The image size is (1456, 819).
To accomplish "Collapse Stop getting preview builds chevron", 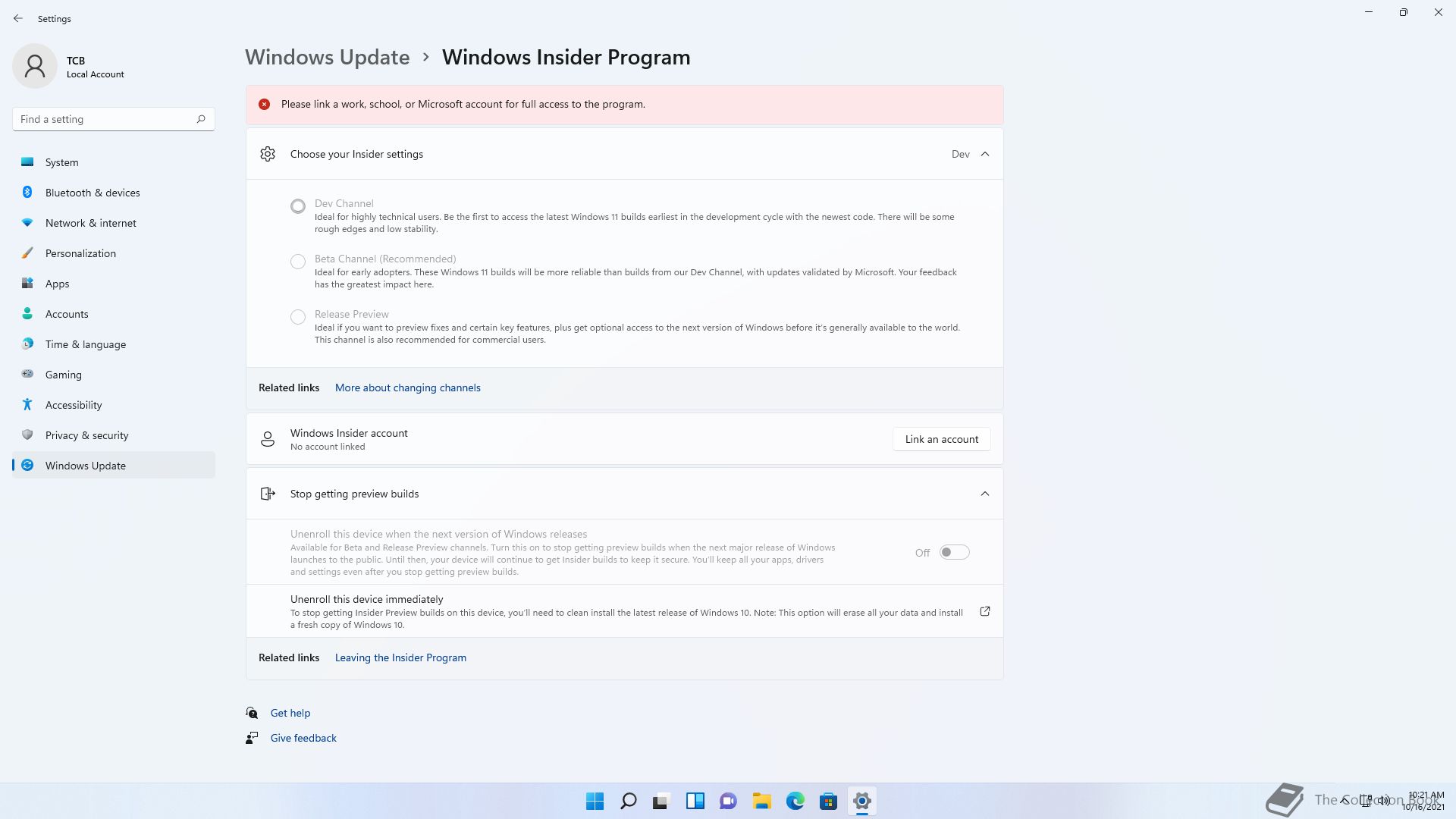I will pos(985,494).
